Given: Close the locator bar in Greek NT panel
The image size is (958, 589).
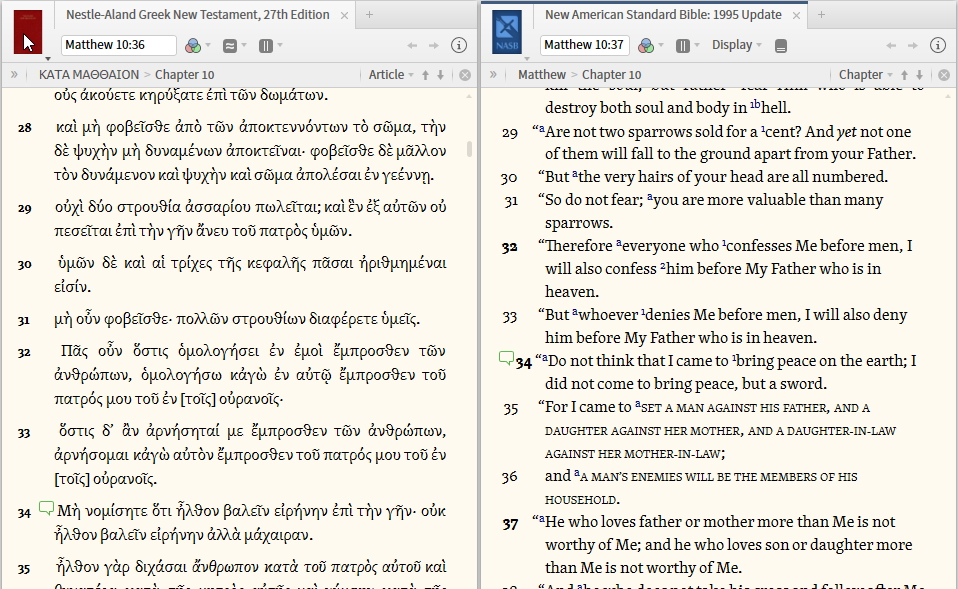Looking at the screenshot, I should click(465, 75).
